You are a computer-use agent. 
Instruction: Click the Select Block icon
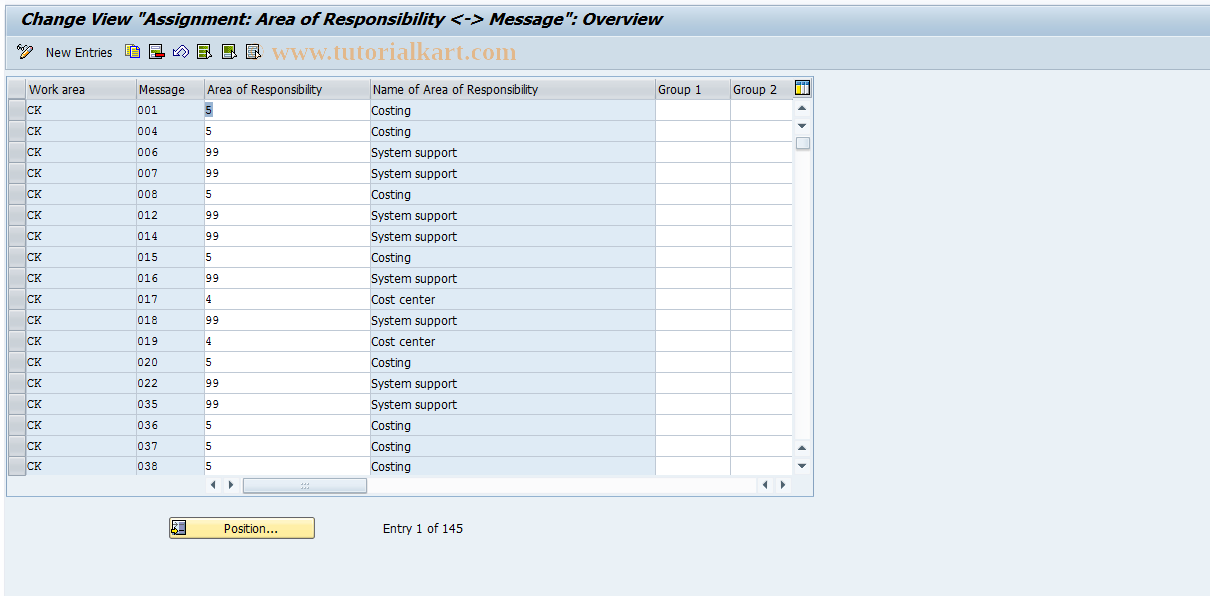229,52
